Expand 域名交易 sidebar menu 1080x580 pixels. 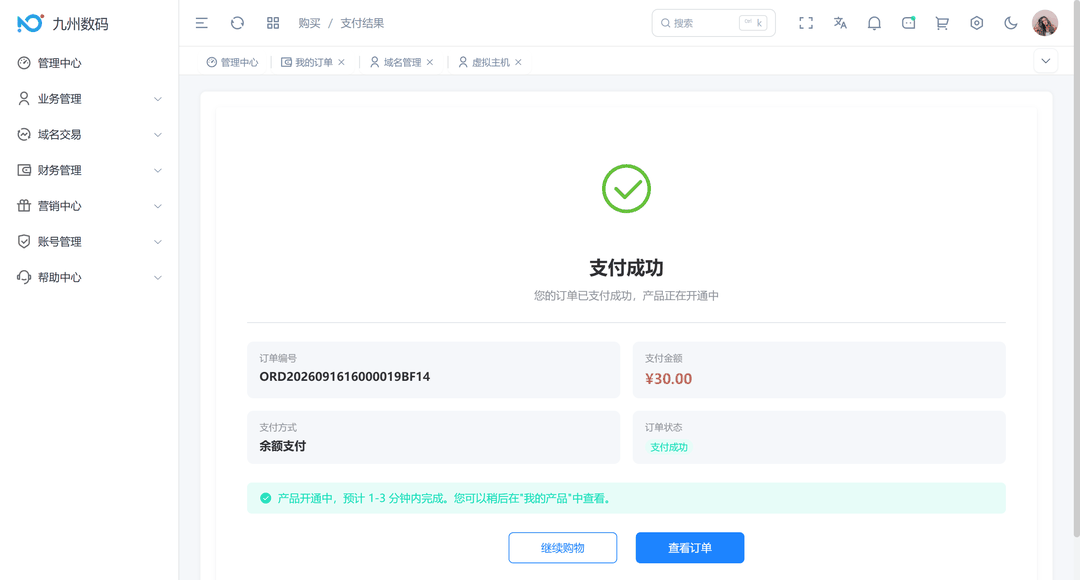(x=89, y=135)
